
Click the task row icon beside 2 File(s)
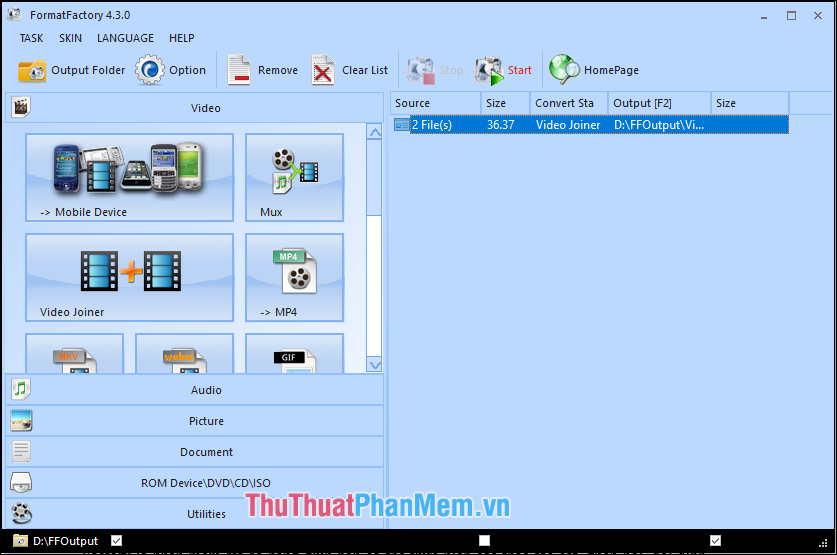point(401,125)
